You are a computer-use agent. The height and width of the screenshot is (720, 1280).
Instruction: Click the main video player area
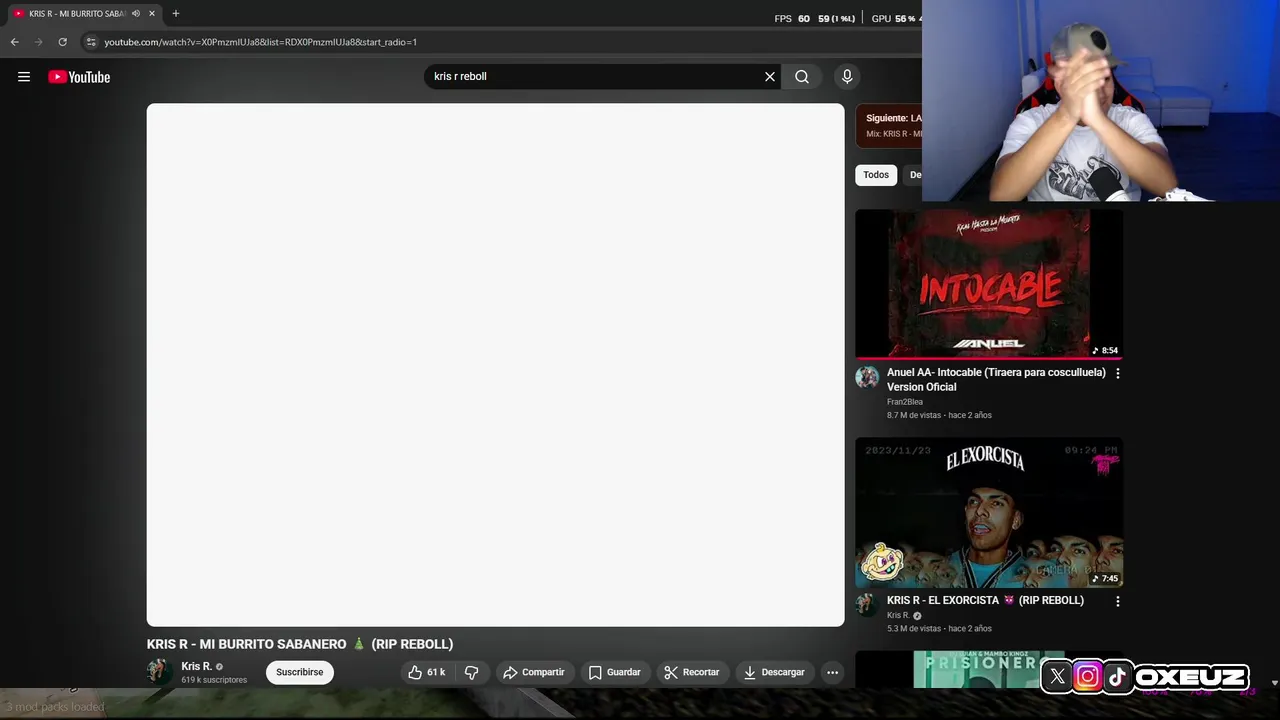click(496, 365)
